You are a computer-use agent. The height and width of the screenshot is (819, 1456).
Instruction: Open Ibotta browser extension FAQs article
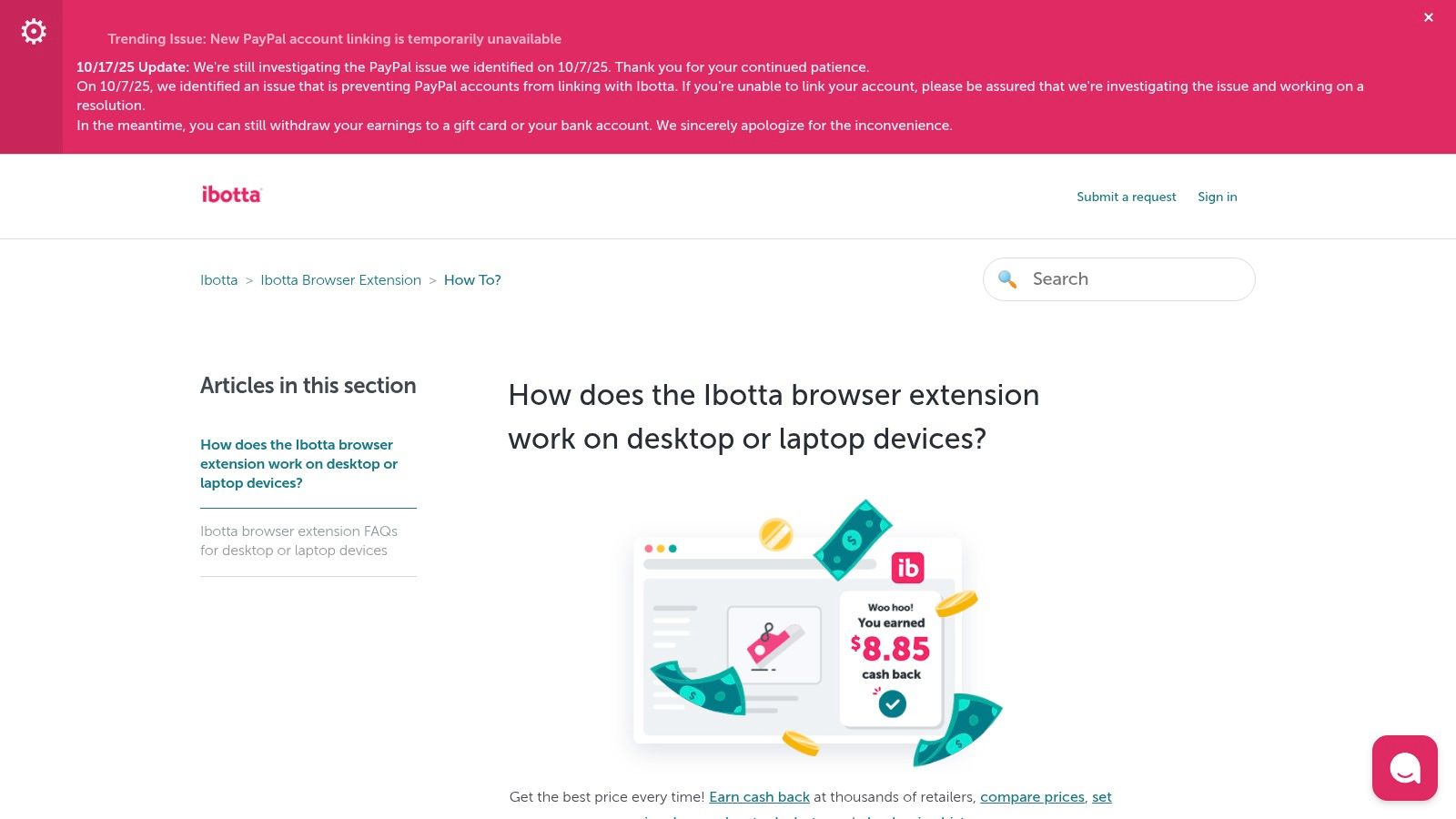[298, 541]
